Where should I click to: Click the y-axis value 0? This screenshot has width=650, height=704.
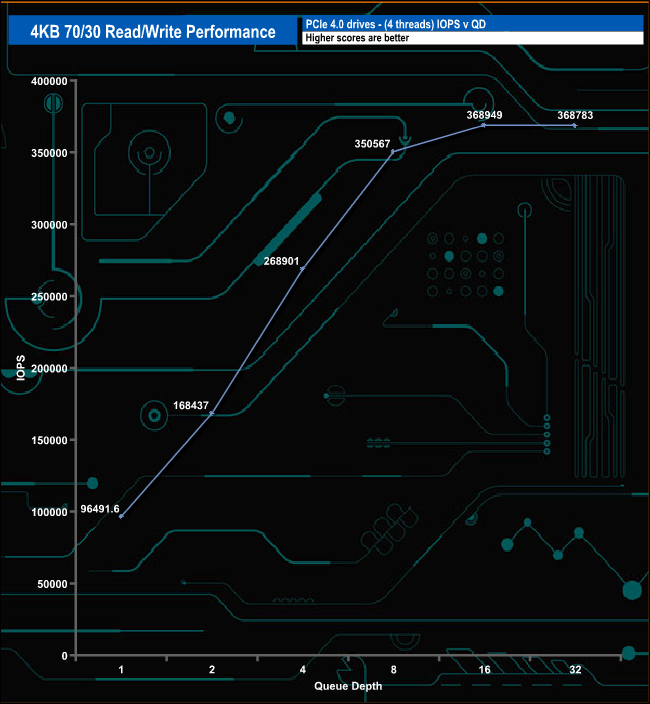point(64,656)
